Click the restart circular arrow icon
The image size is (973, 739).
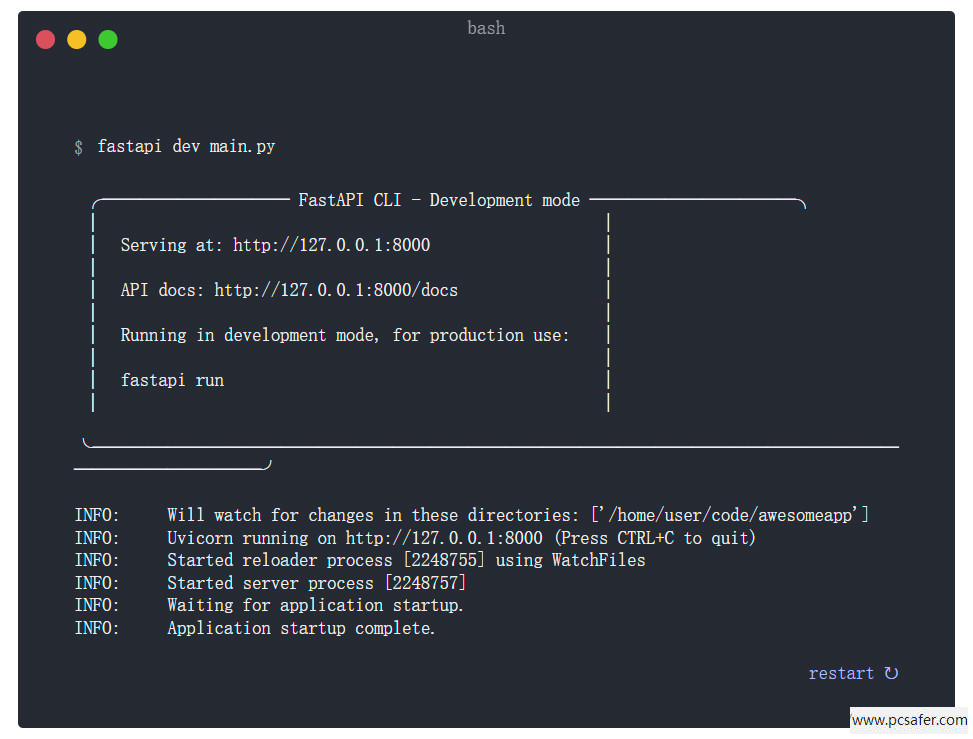pos(891,673)
